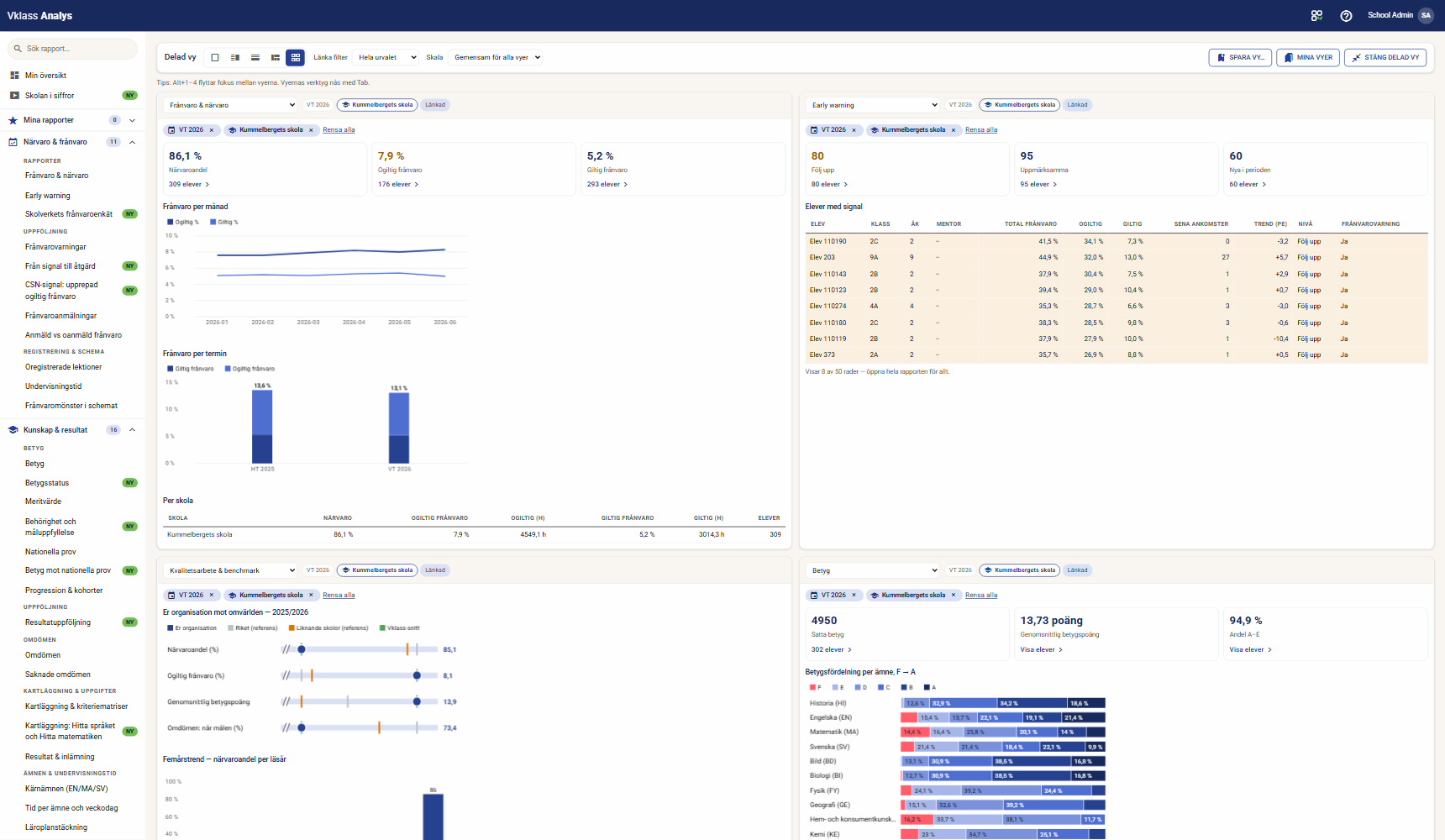The height and width of the screenshot is (840, 1445).
Task: Collapse the Kunskap & resultat section chevron
Action: 132,430
